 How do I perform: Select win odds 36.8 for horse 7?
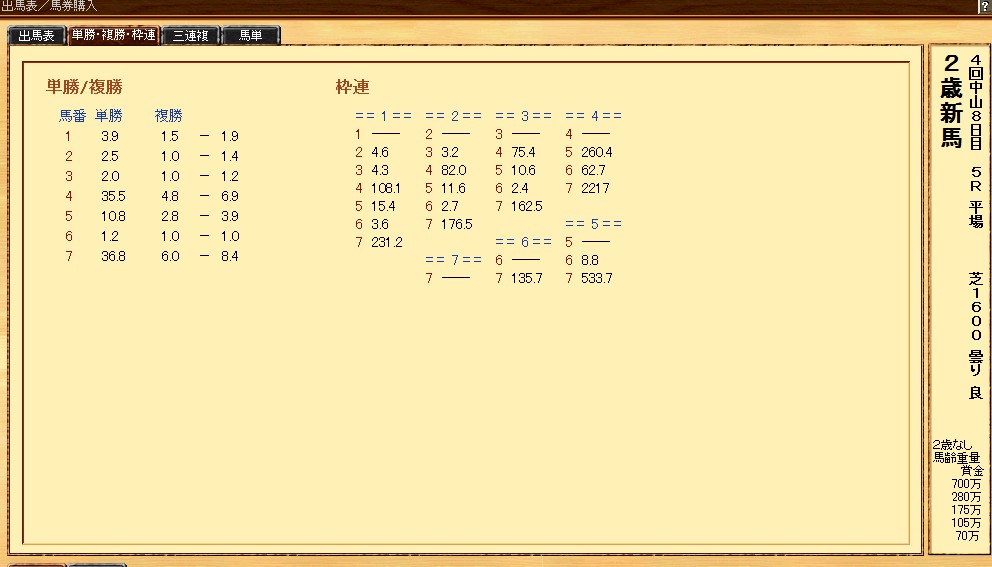(113, 256)
